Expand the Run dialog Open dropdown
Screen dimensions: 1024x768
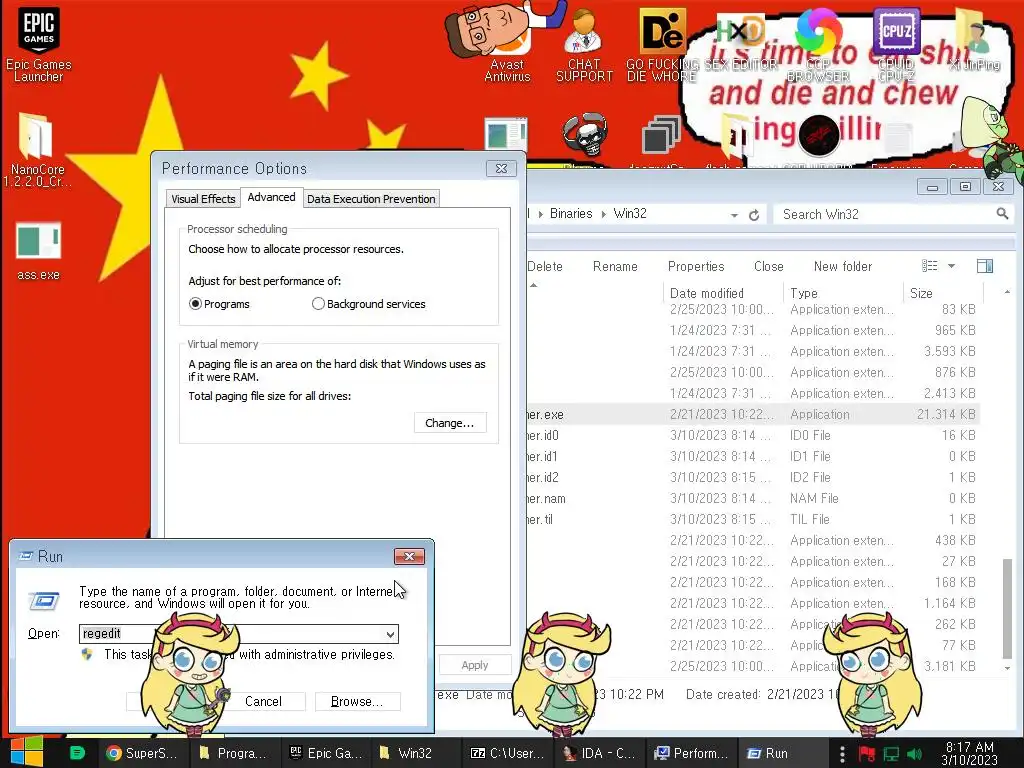pos(390,634)
